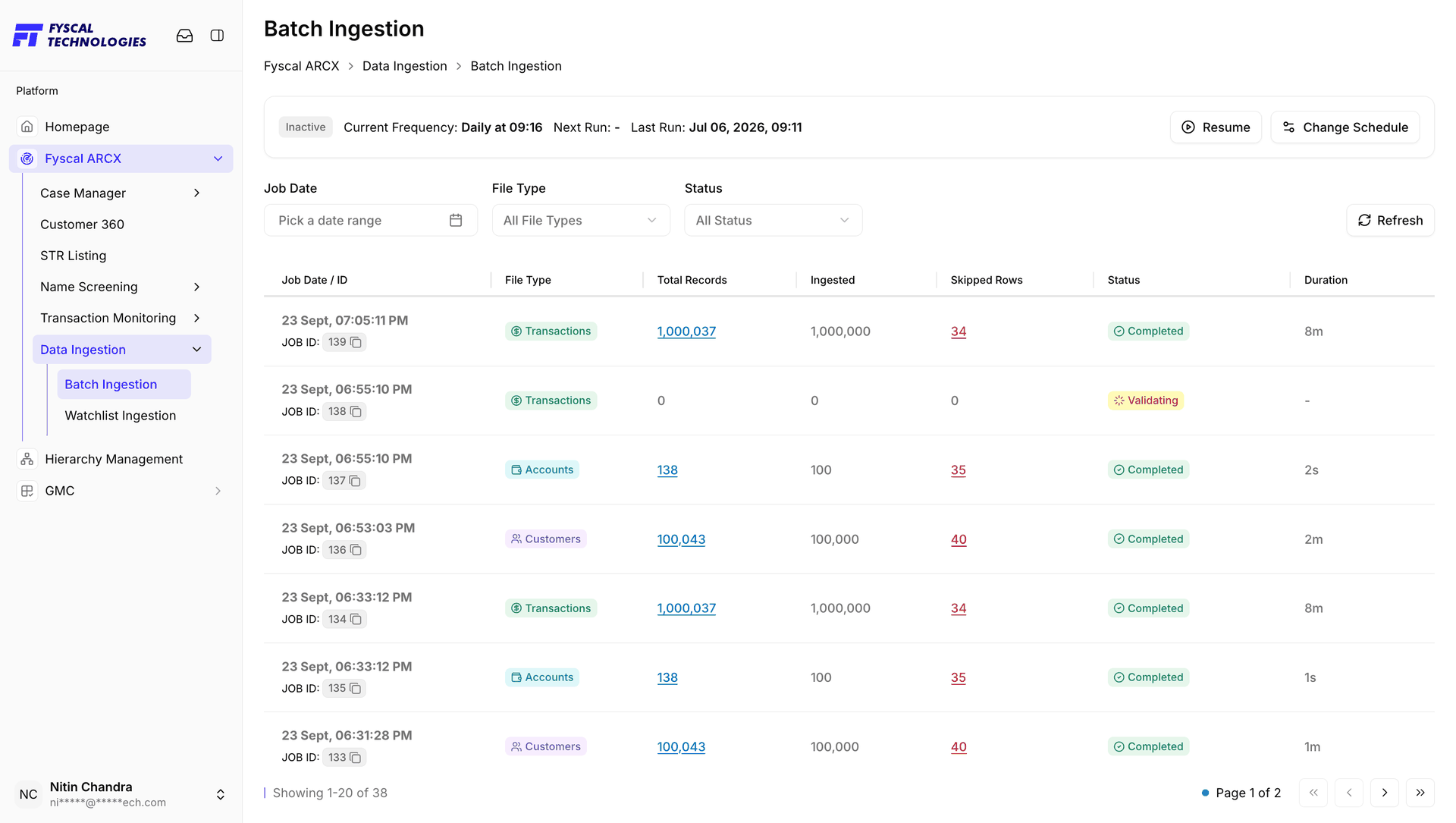Open the Nitin Chandra account switcher
This screenshot has width=1456, height=823.
click(x=220, y=794)
